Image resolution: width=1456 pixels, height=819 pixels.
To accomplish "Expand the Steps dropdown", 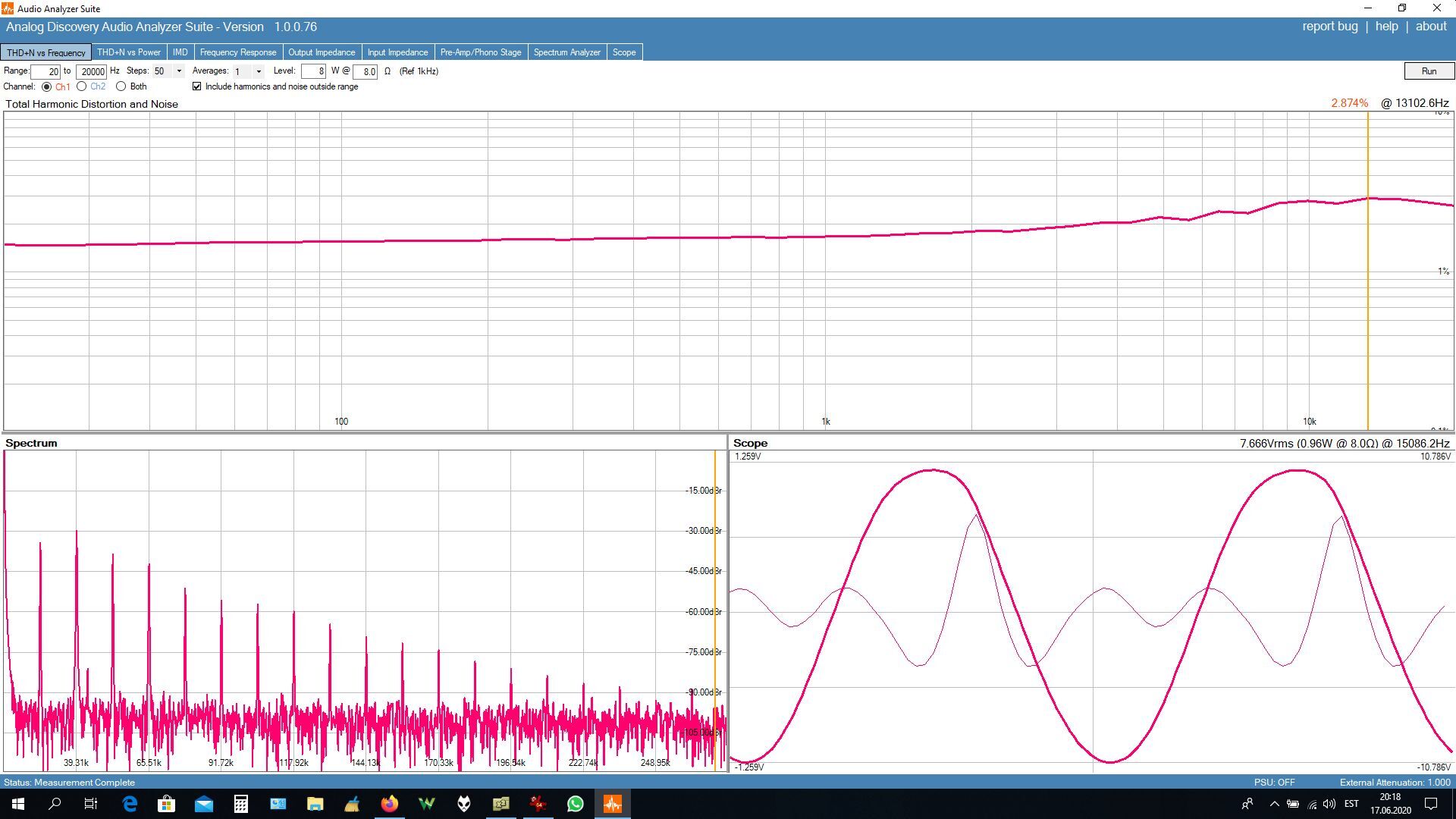I will tap(179, 71).
